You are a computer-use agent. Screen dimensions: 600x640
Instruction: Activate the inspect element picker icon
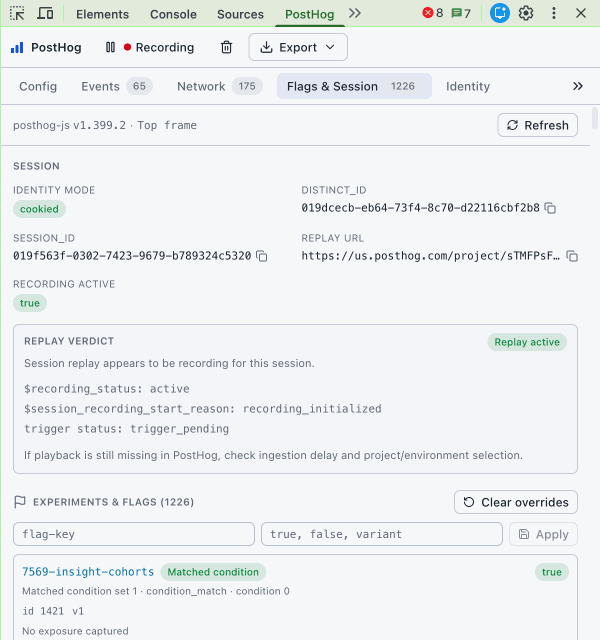[17, 13]
